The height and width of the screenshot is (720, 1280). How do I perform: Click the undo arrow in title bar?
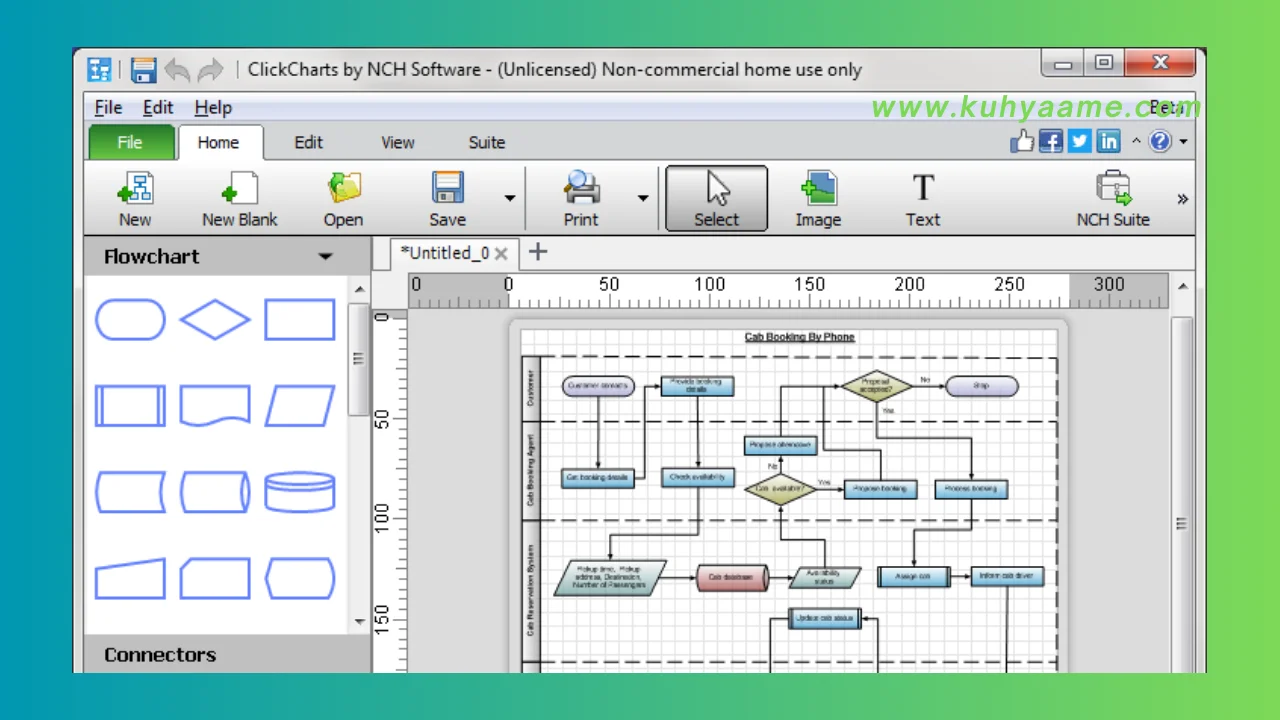(x=177, y=70)
